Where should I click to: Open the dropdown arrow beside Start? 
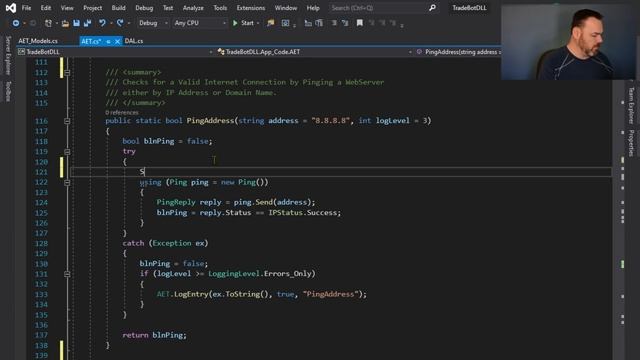point(258,23)
